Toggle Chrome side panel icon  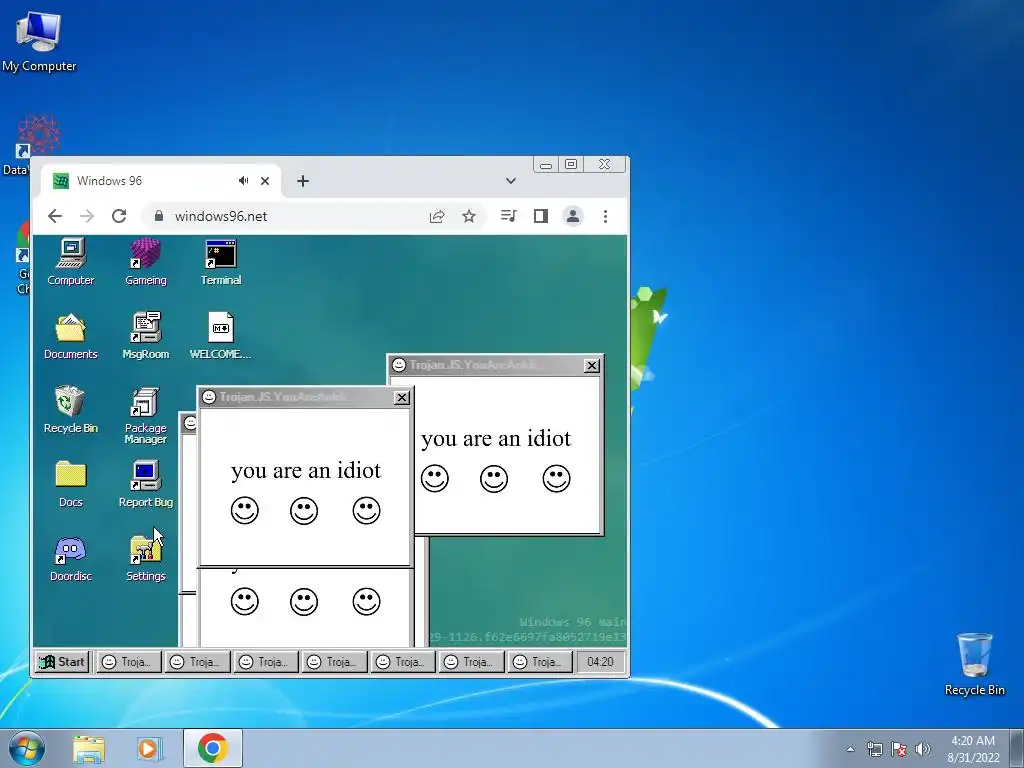[x=541, y=216]
